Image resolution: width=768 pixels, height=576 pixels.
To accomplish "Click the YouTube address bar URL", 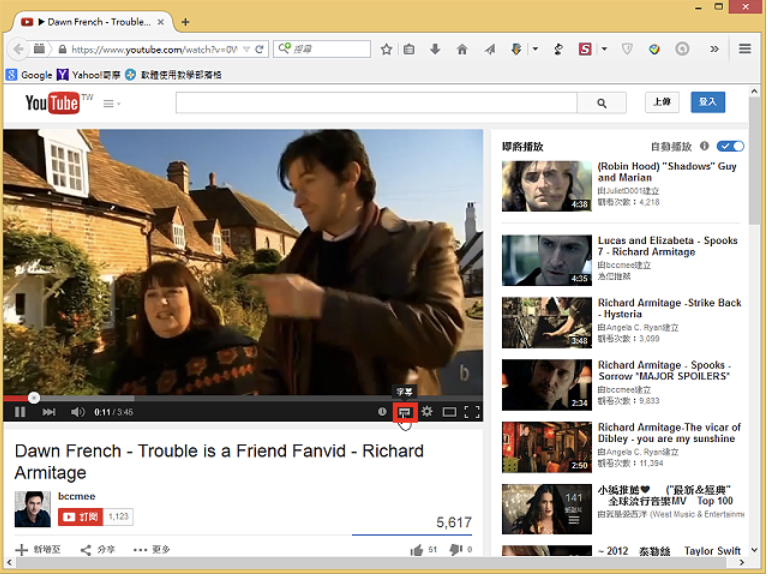I will click(x=154, y=49).
